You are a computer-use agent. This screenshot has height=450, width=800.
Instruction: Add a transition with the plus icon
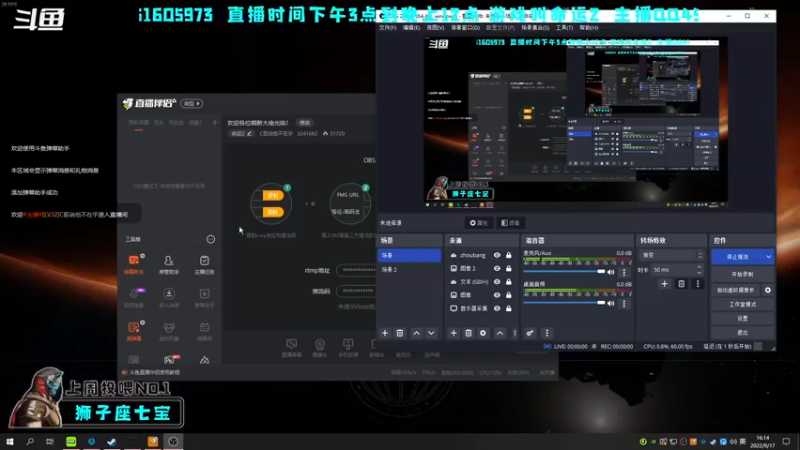664,284
